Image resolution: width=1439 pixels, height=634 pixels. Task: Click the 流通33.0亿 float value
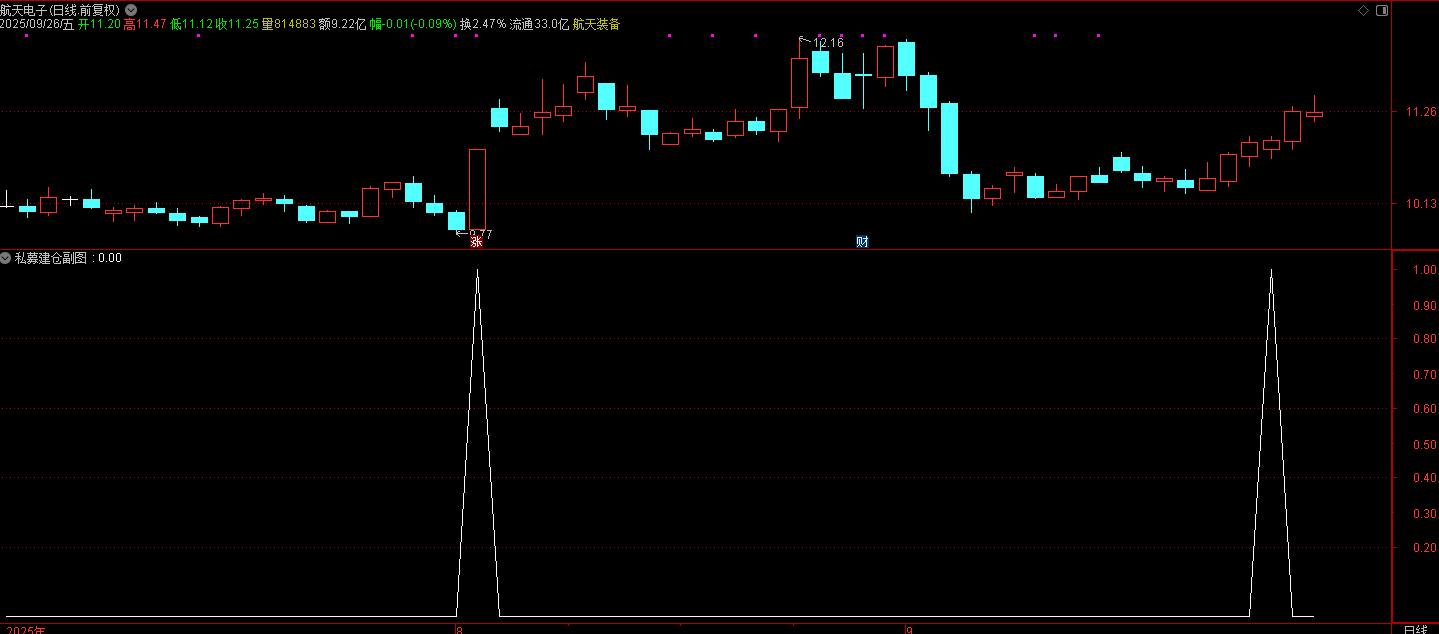coord(539,24)
